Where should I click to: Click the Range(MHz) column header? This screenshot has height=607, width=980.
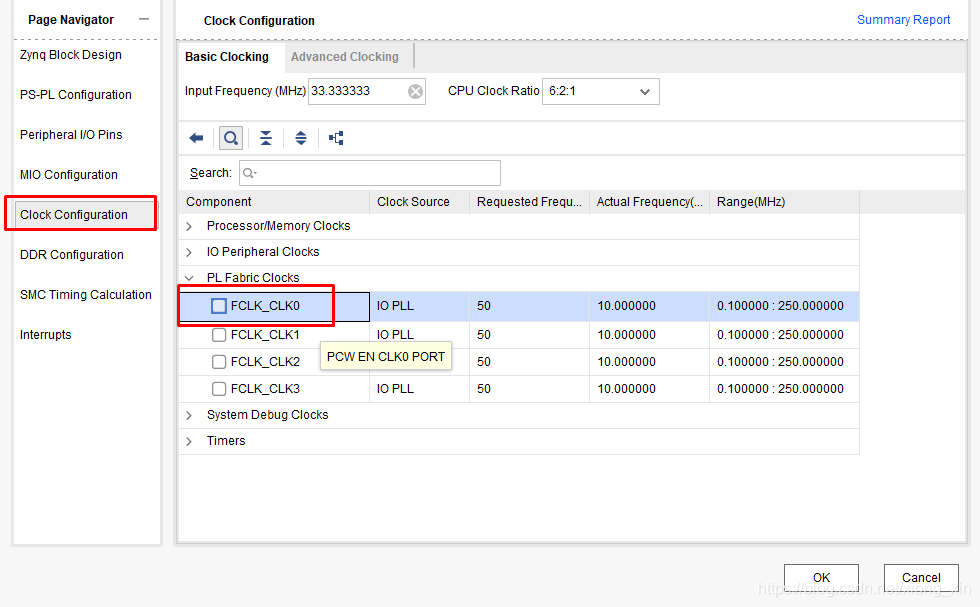tap(784, 202)
